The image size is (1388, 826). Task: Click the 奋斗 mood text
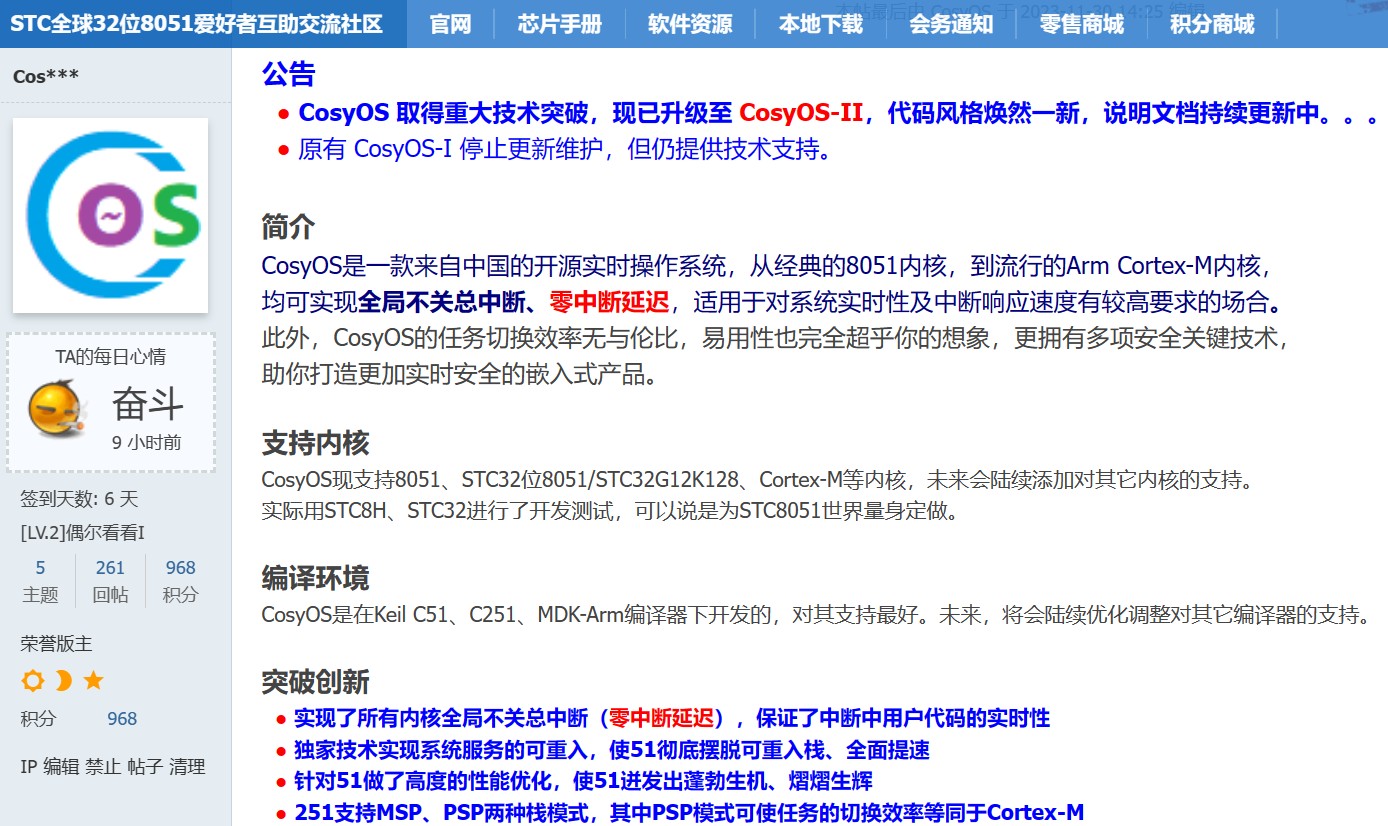[147, 404]
